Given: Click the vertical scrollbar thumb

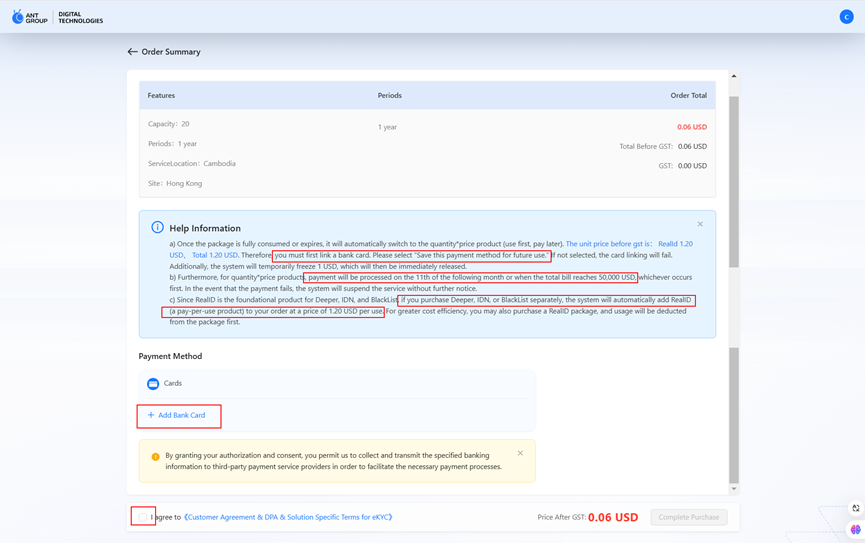Looking at the screenshot, I should pos(734,180).
